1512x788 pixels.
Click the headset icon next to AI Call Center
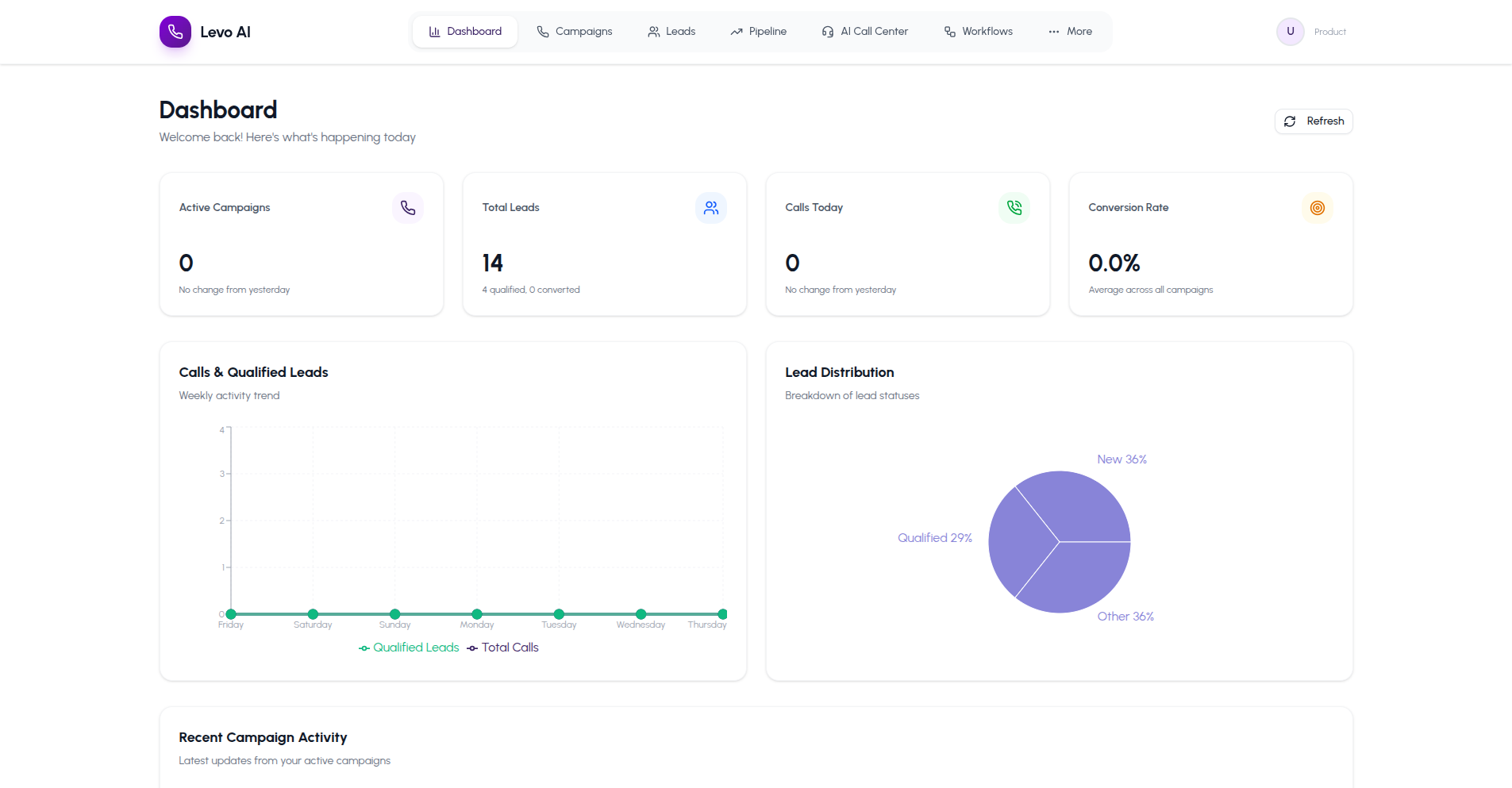[828, 31]
